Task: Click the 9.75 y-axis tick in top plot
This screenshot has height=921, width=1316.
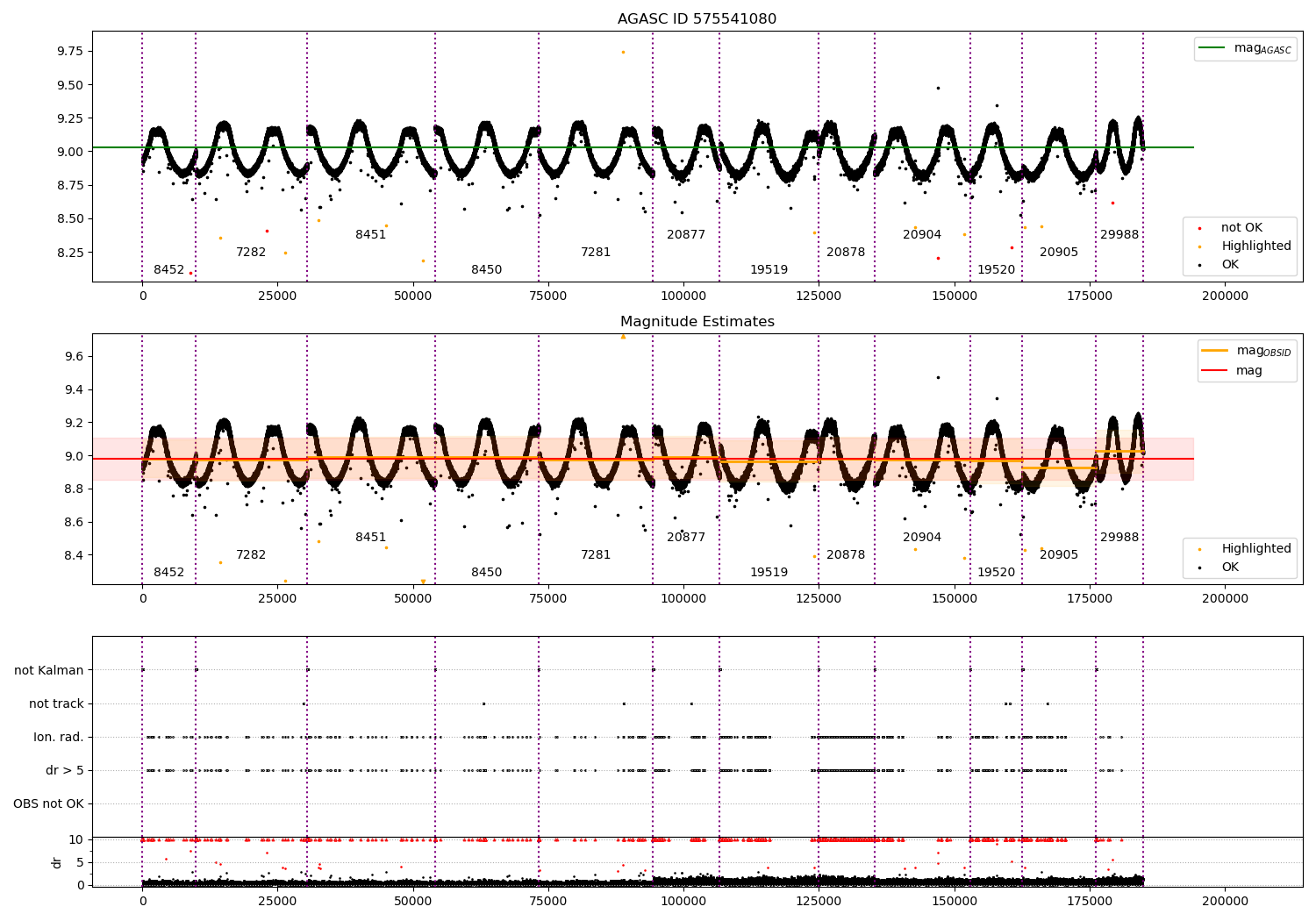Action: tap(69, 52)
